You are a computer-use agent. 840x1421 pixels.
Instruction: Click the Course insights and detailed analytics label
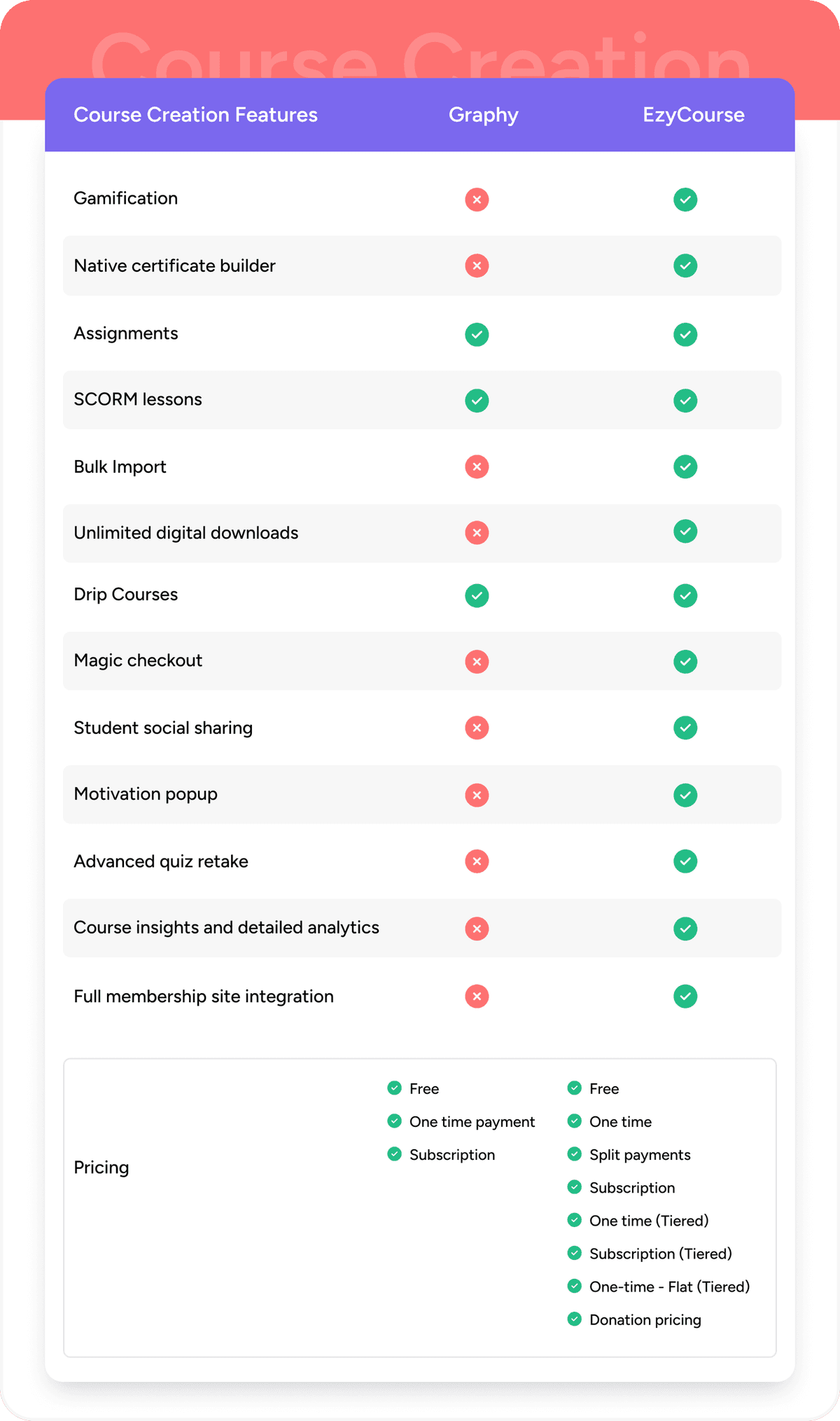pos(226,927)
